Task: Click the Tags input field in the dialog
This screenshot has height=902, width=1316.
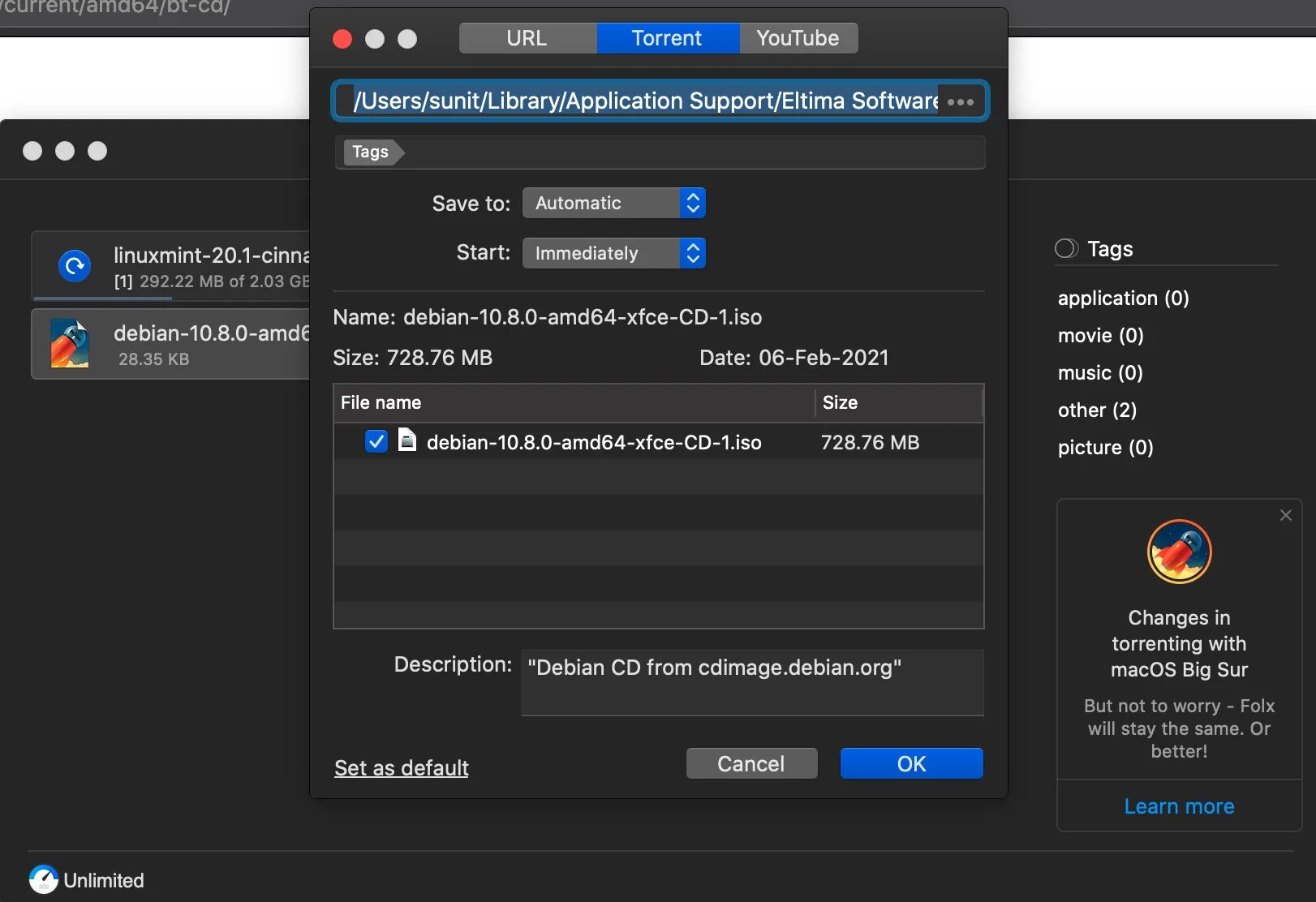Action: coord(660,152)
